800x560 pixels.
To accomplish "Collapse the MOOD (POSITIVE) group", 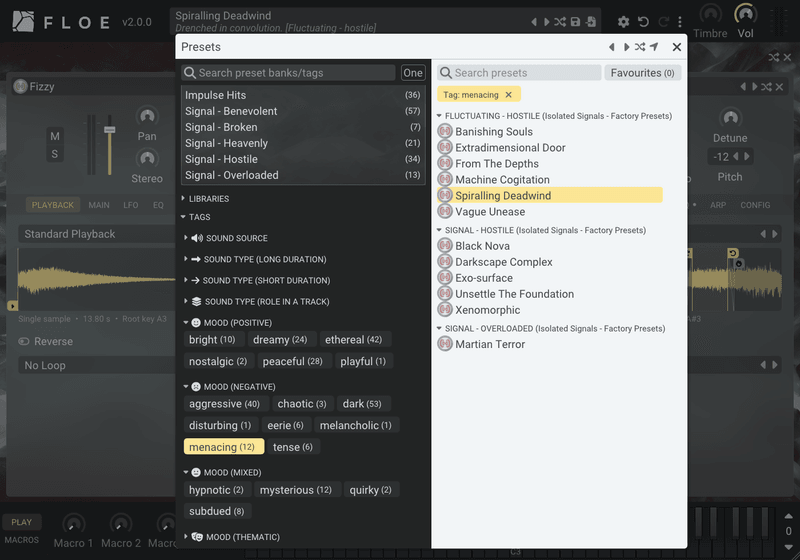I will [228, 323].
